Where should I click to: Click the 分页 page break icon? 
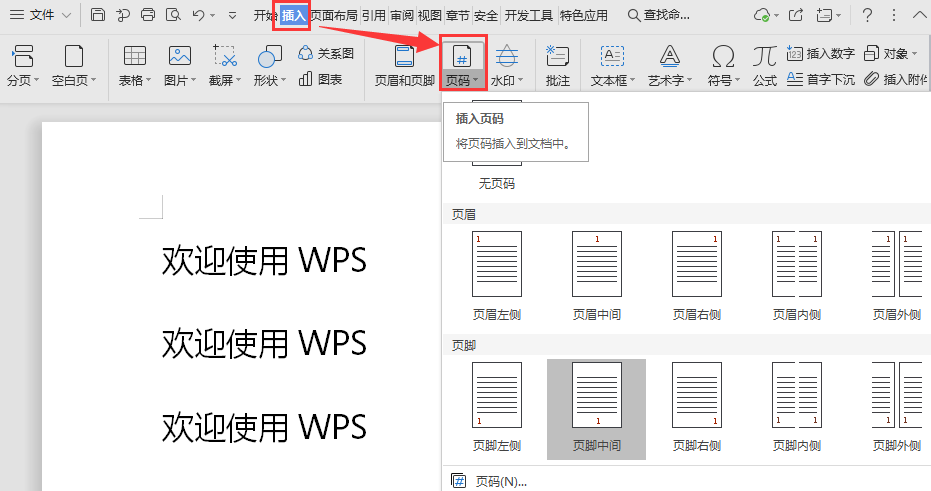(x=23, y=56)
